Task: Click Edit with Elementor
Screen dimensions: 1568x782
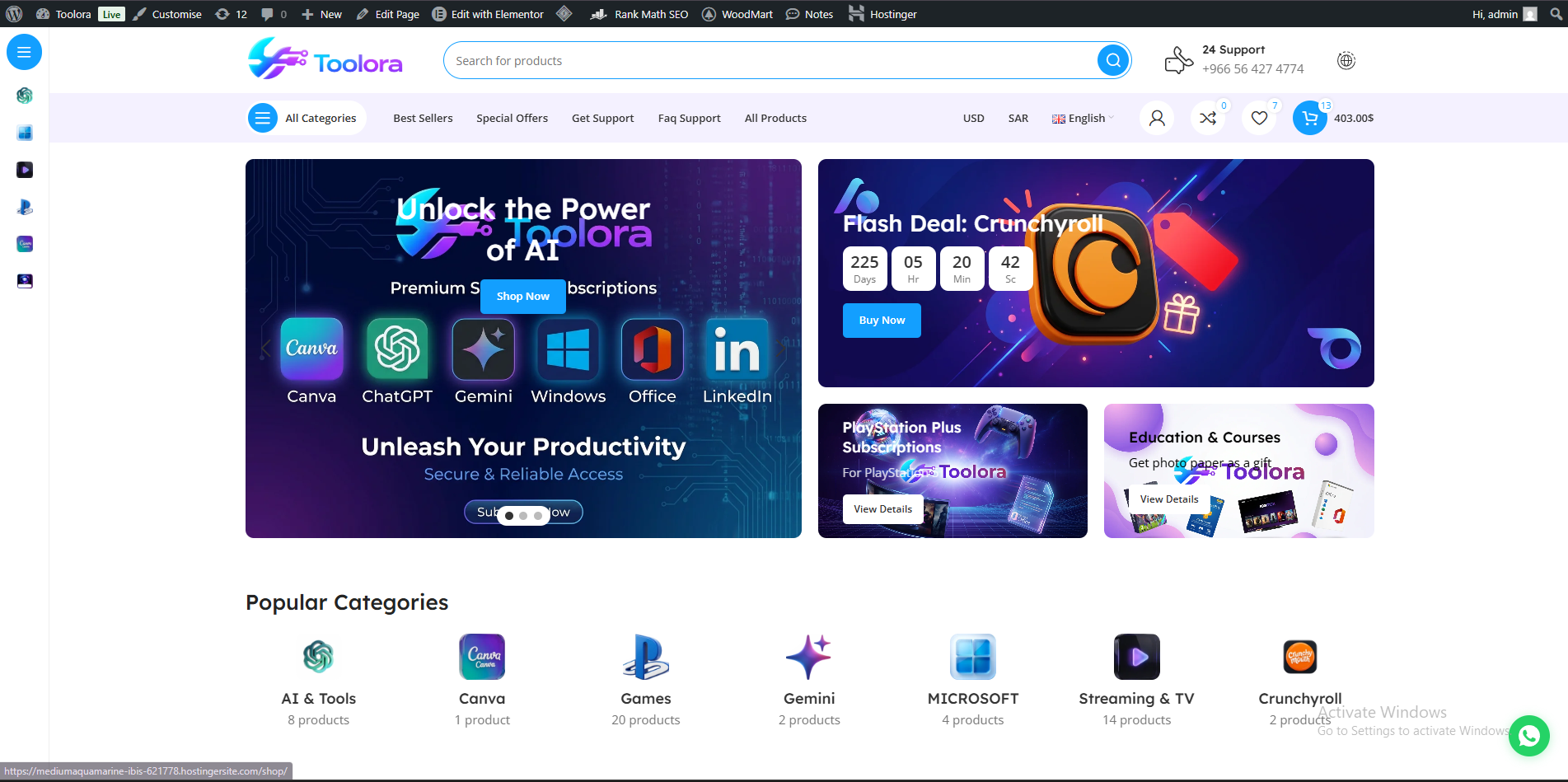Action: click(488, 14)
